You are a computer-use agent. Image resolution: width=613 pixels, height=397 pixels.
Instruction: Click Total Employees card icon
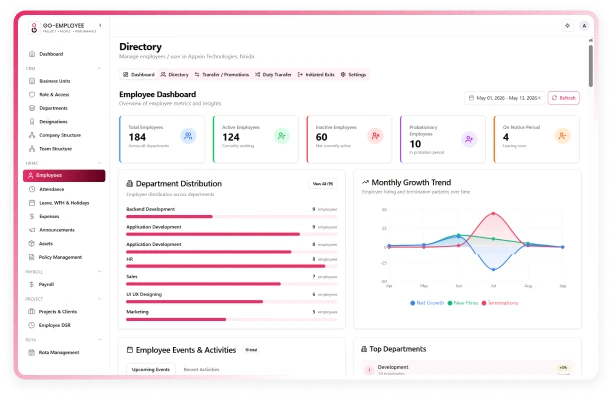[188, 136]
